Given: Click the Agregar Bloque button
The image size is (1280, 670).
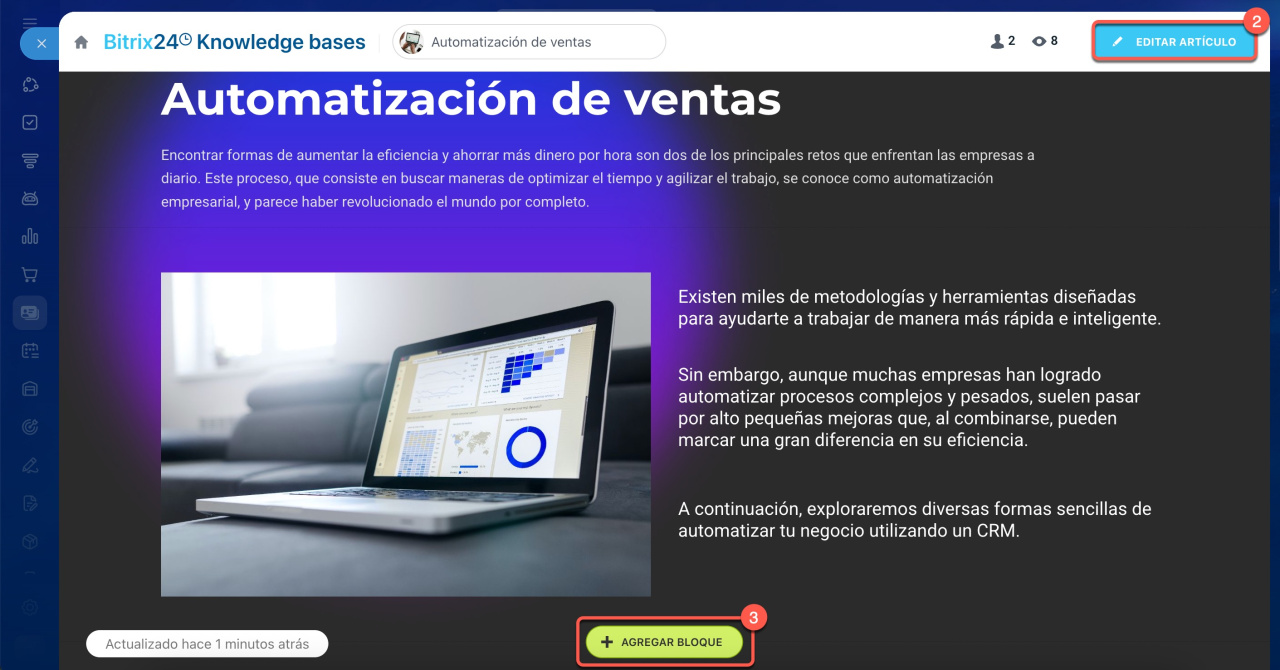Looking at the screenshot, I should pos(665,642).
